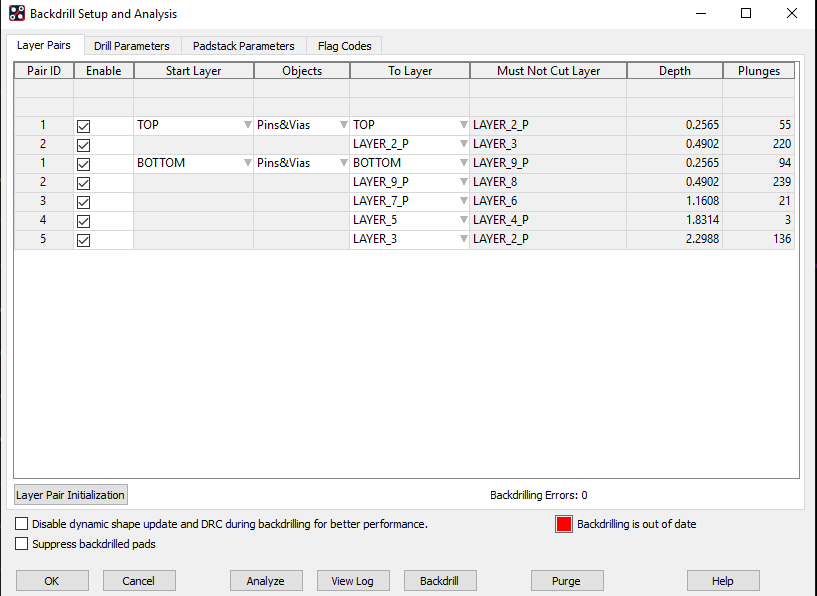
Task: Enable Disable dynamic shape update checkbox
Action: [x=21, y=524]
